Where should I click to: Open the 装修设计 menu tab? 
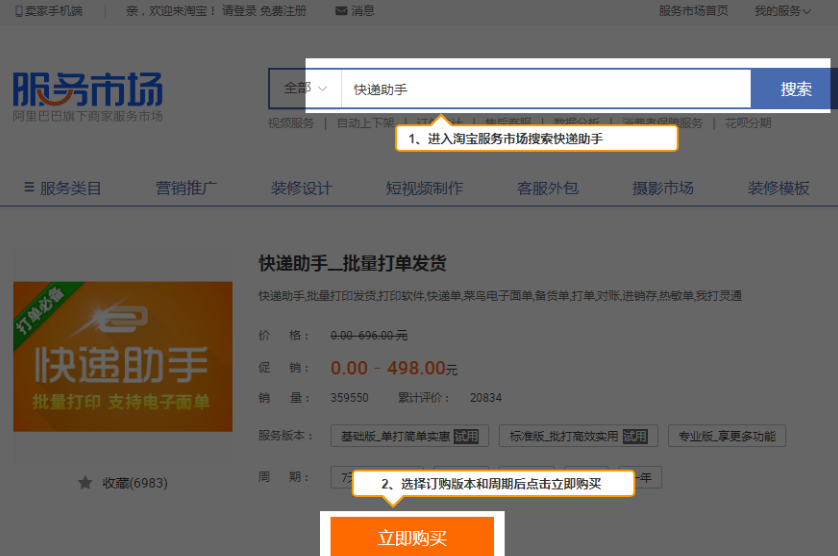click(301, 188)
